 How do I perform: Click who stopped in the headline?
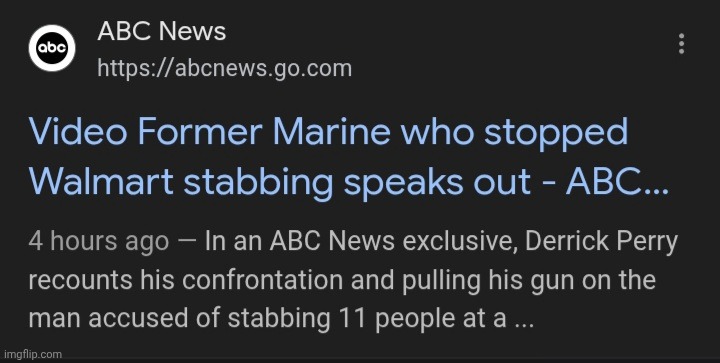tap(514, 134)
